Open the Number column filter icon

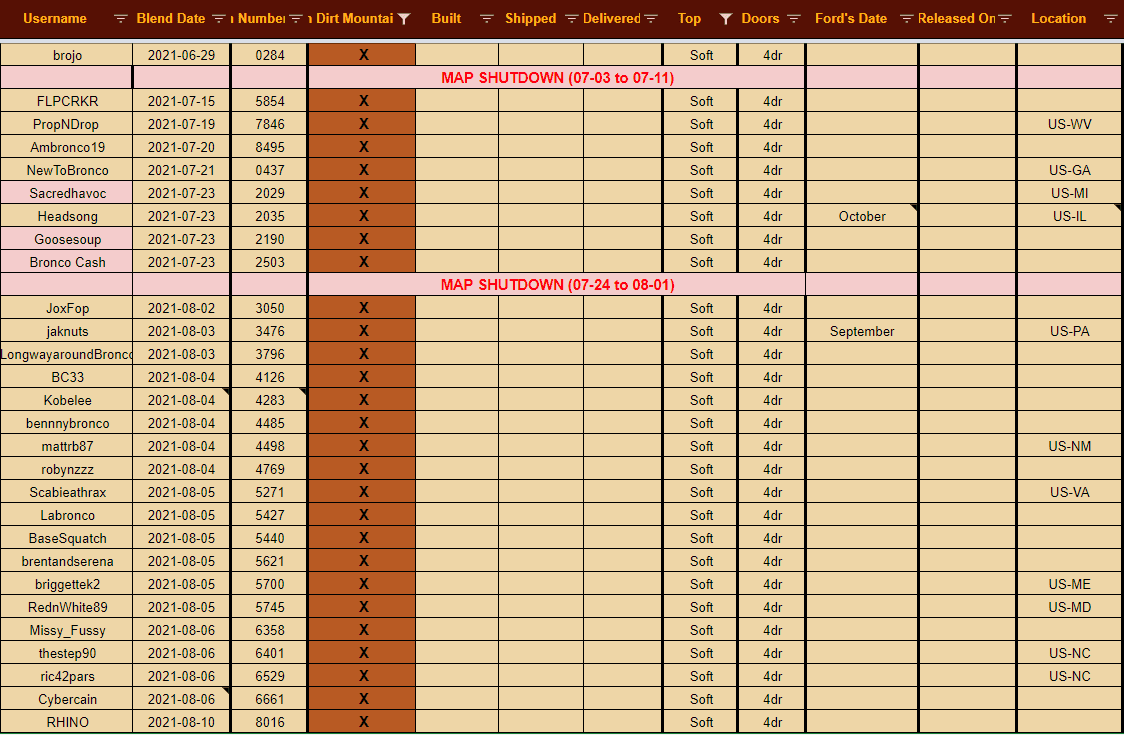295,19
